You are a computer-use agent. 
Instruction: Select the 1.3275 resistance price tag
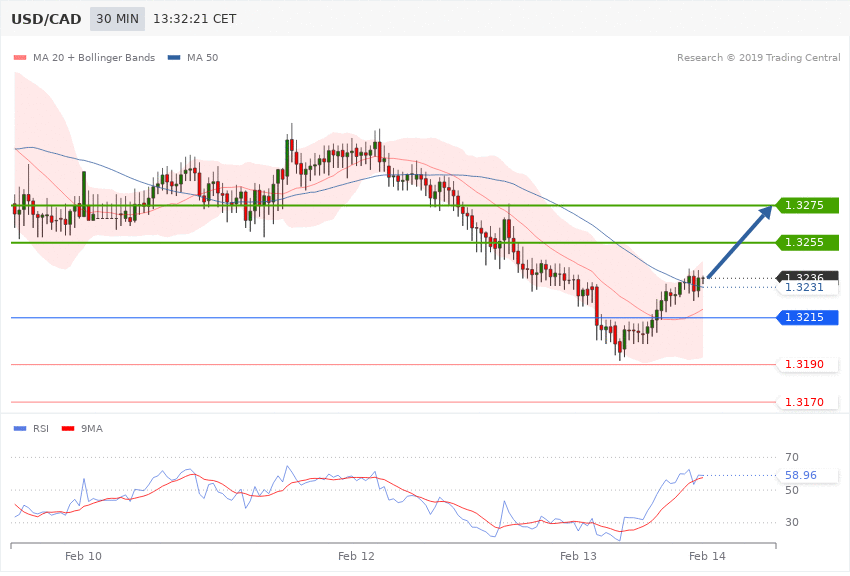(808, 205)
